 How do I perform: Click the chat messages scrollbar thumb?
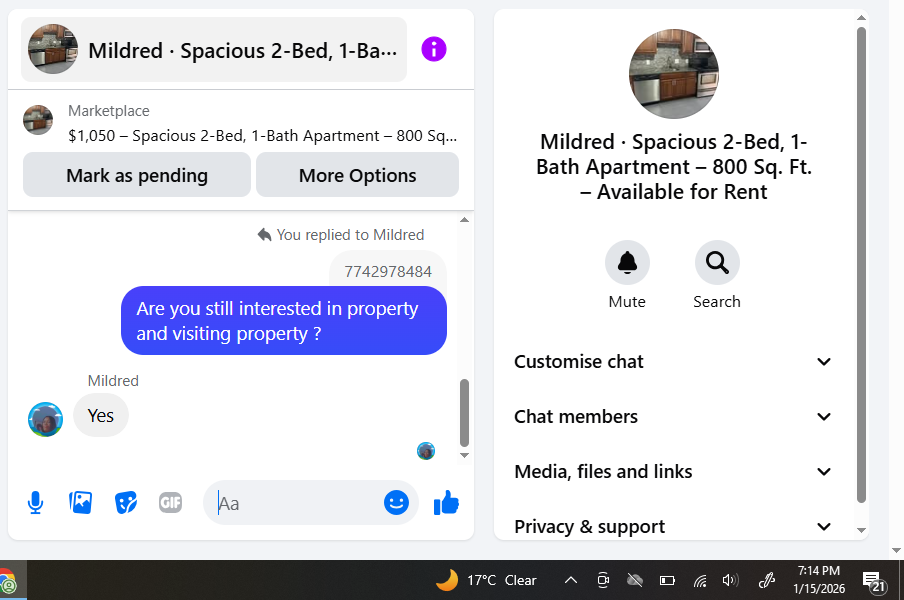464,413
